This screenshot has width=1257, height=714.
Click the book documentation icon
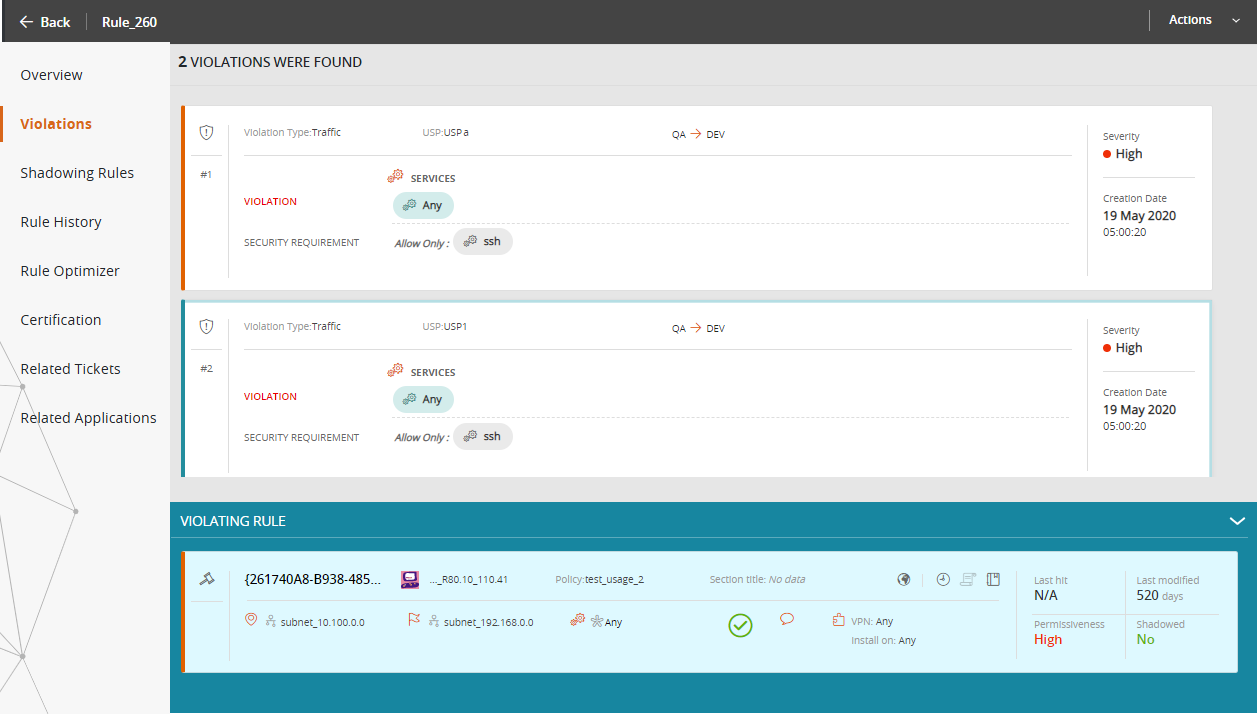993,579
